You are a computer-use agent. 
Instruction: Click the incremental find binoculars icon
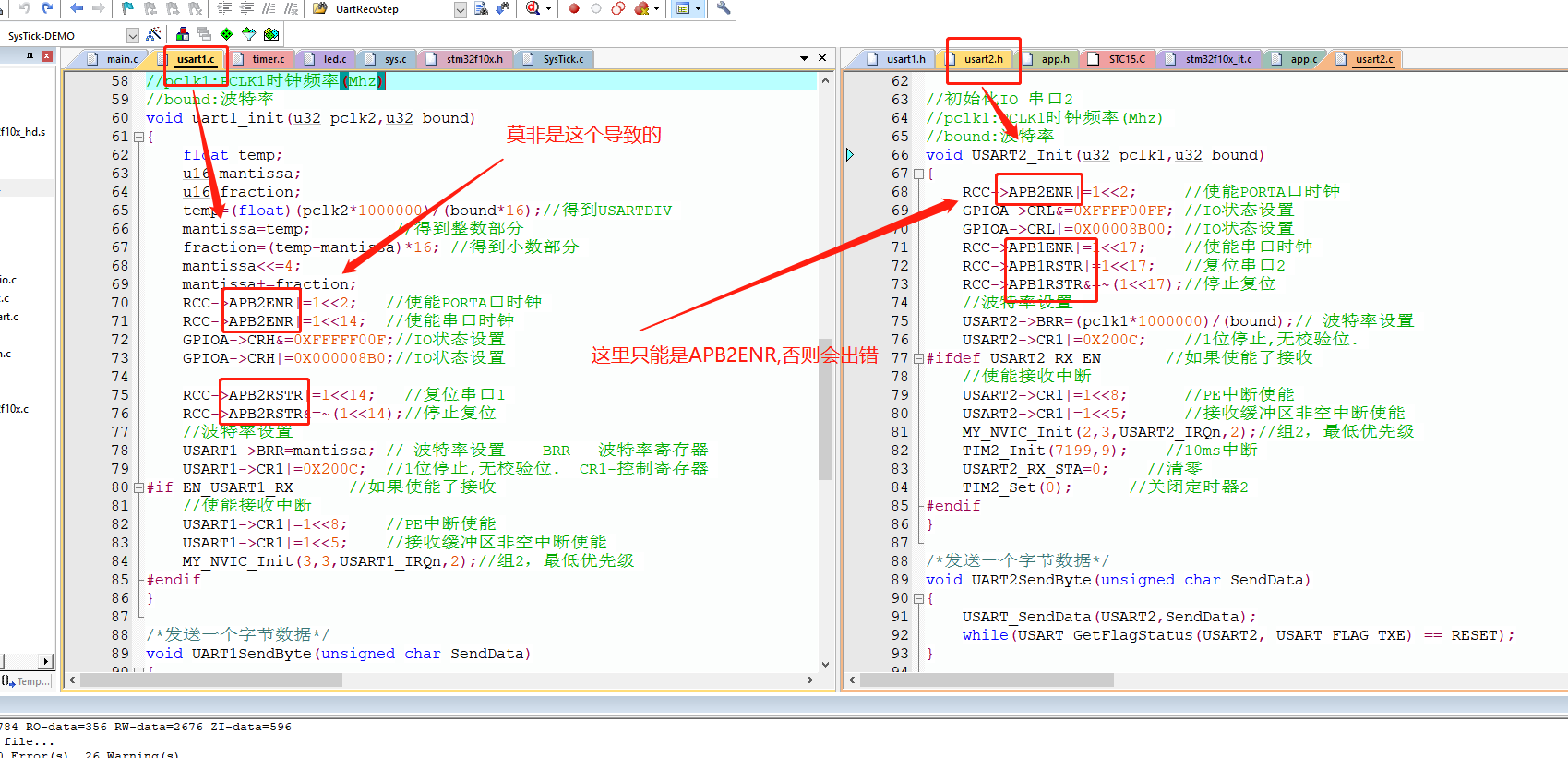(503, 8)
